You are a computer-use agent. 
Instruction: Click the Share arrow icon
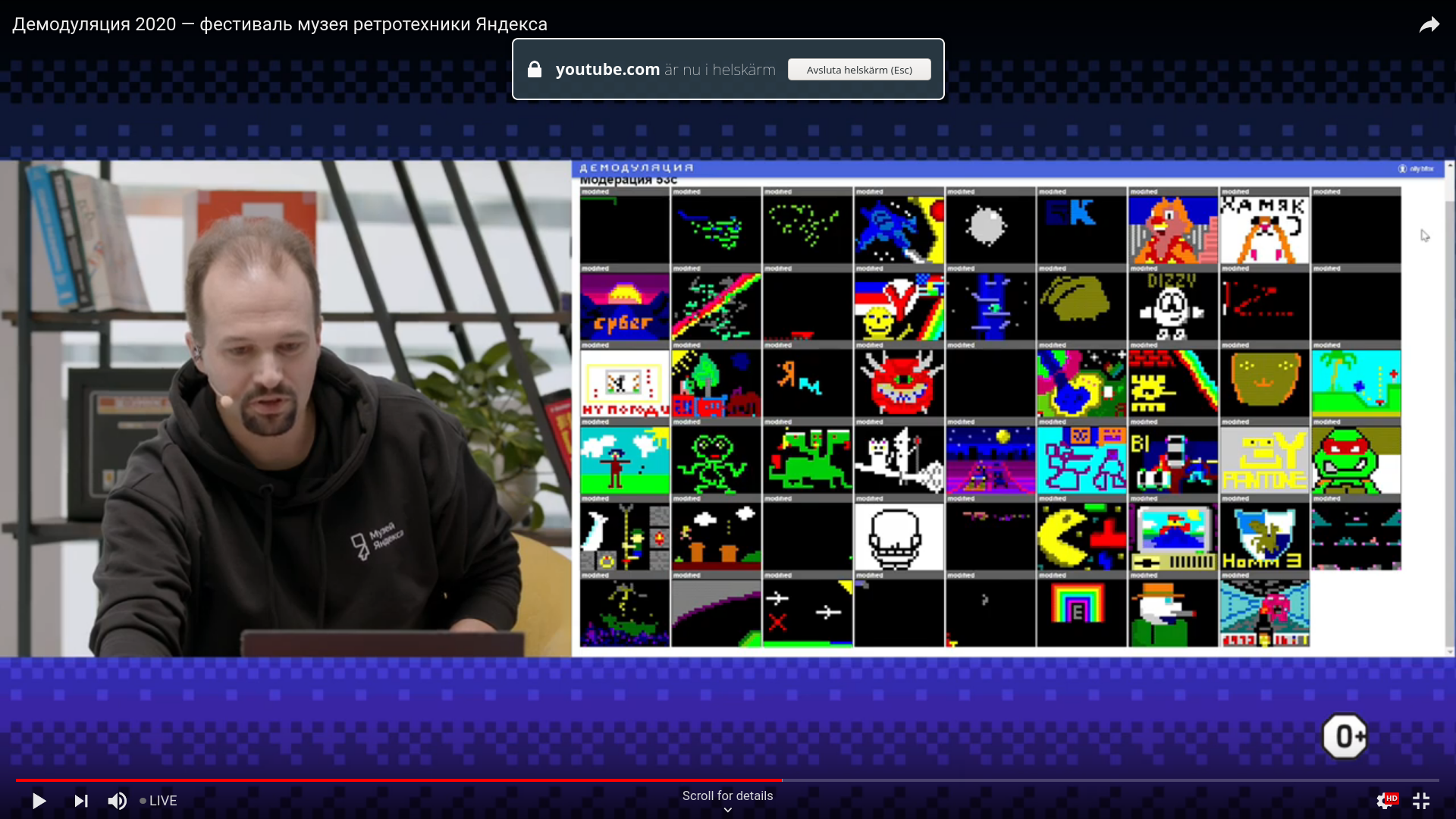tap(1429, 25)
